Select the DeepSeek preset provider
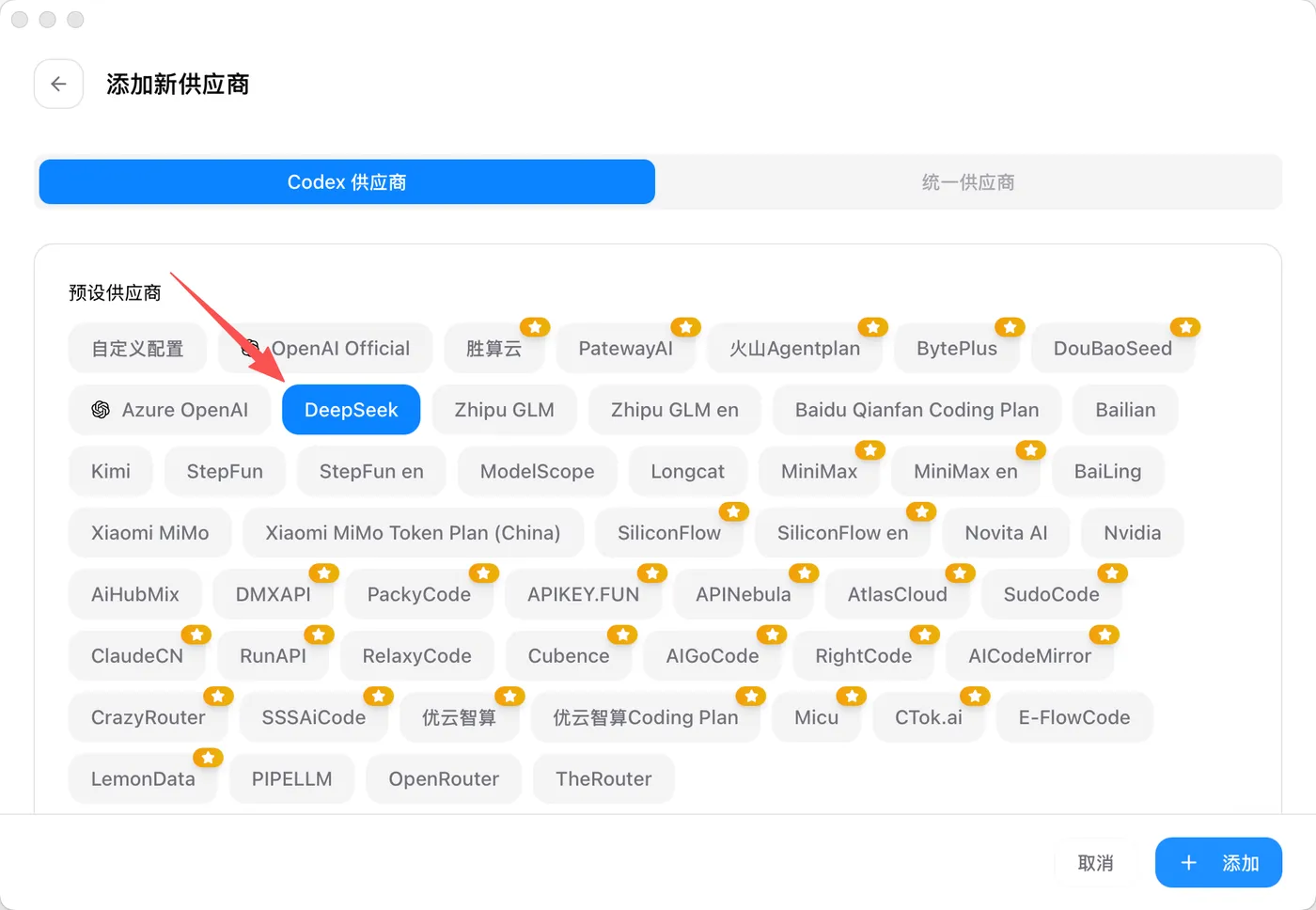The width and height of the screenshot is (1316, 910). 352,410
